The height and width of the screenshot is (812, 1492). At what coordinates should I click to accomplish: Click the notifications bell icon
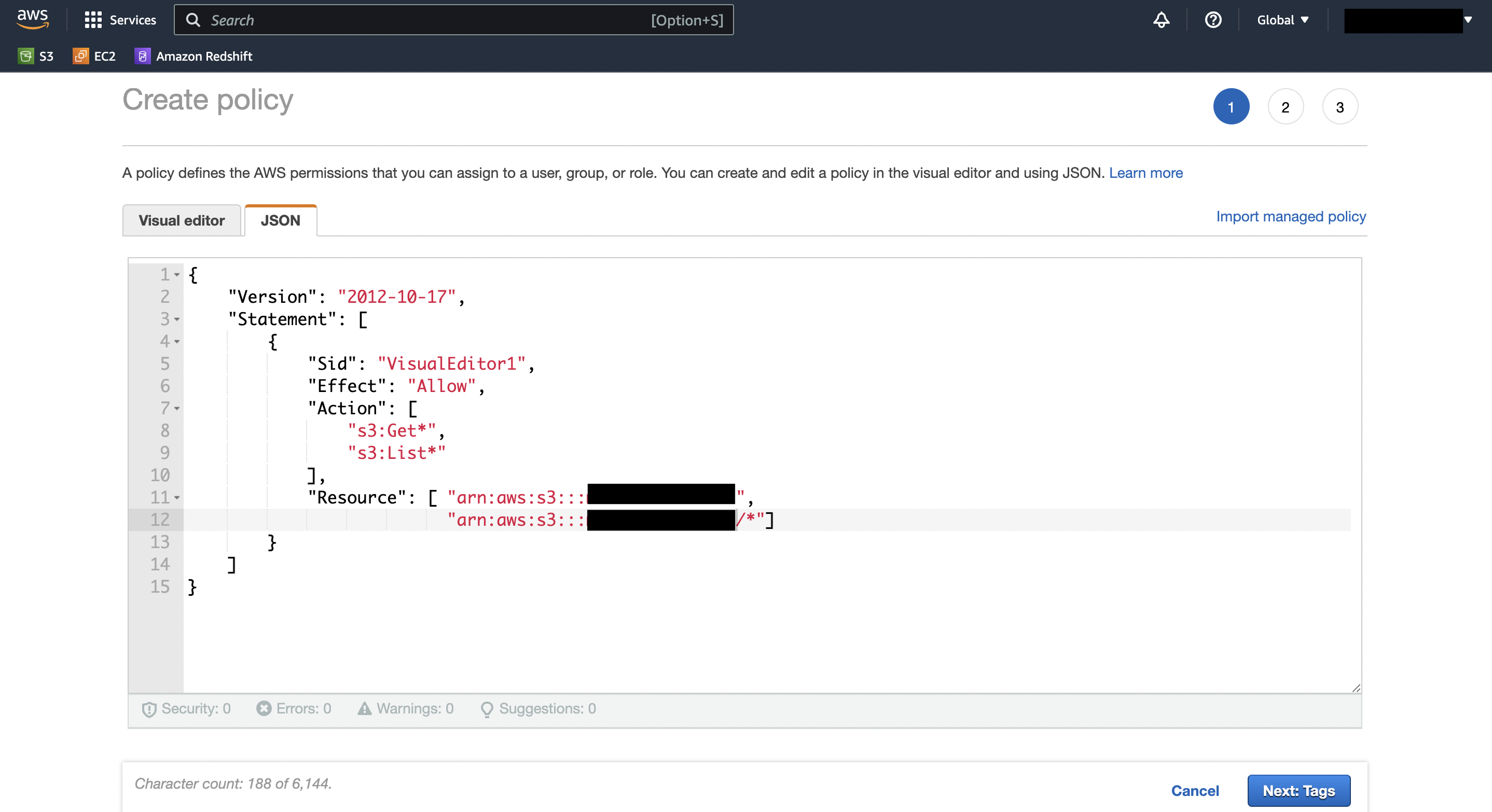(x=1162, y=20)
